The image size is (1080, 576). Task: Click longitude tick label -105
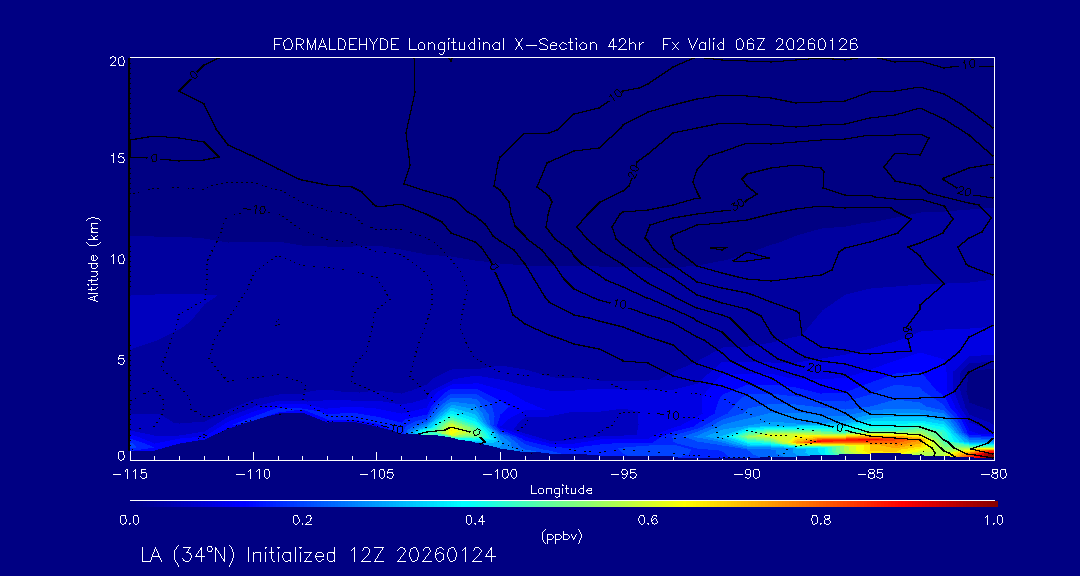point(376,475)
